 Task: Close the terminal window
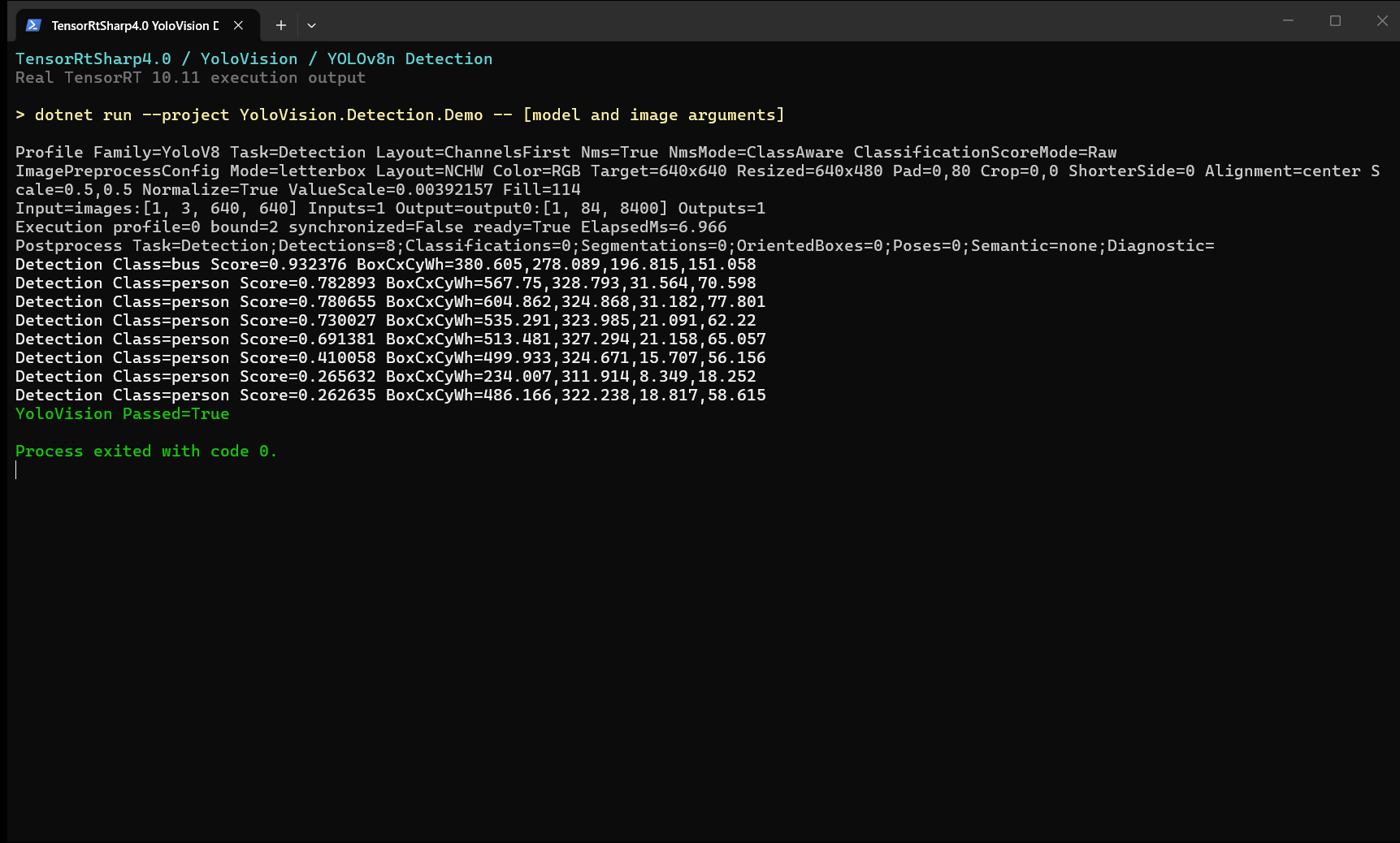point(1382,21)
